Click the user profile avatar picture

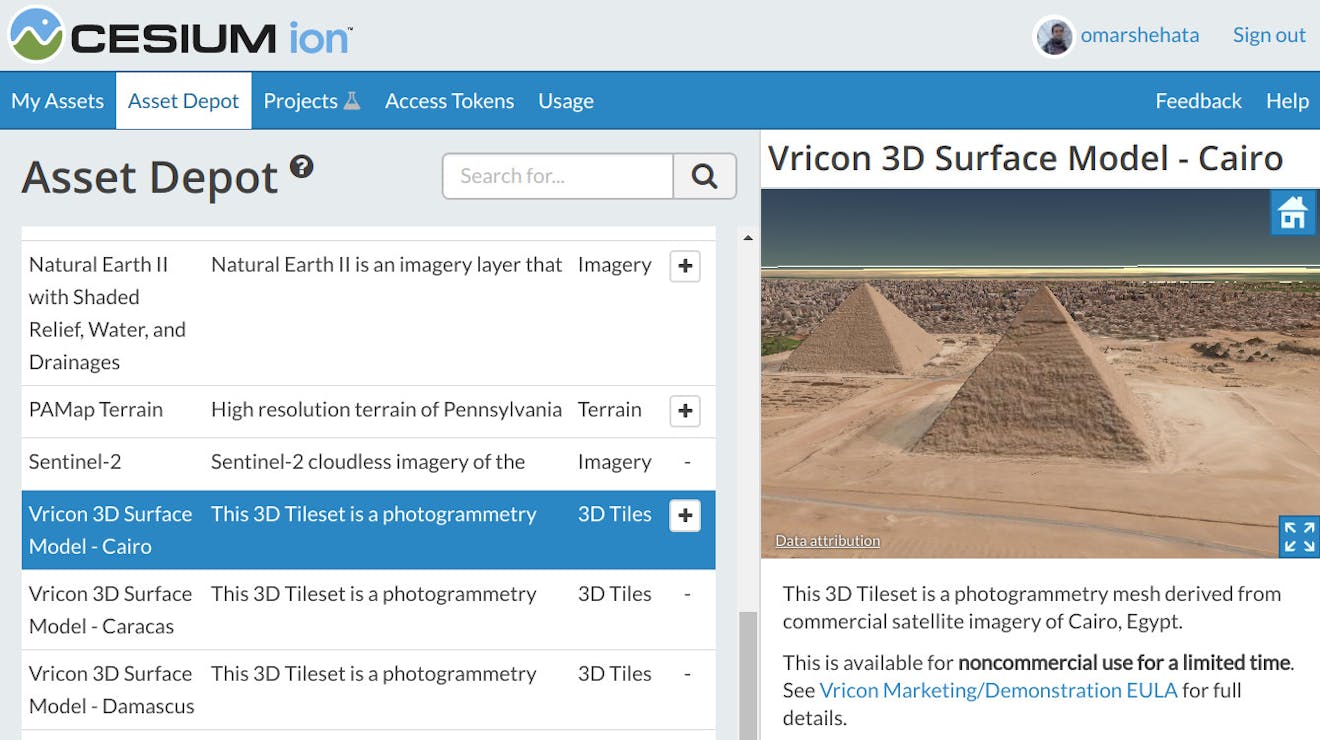coord(1052,35)
